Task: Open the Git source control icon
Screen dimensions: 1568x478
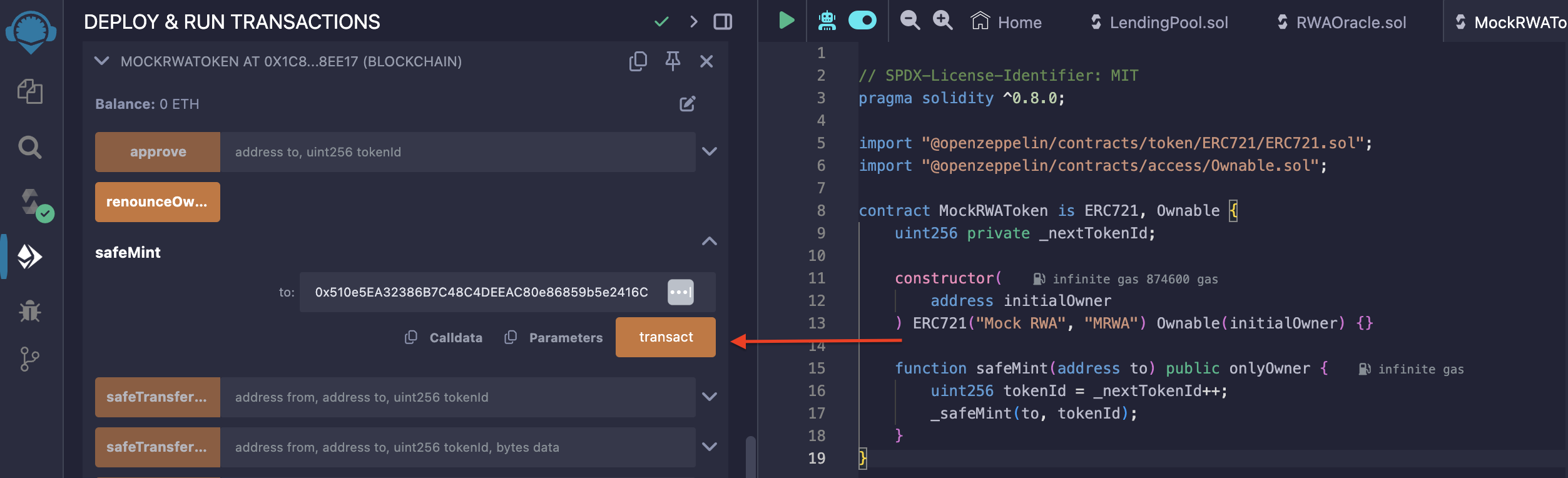Action: 29,359
